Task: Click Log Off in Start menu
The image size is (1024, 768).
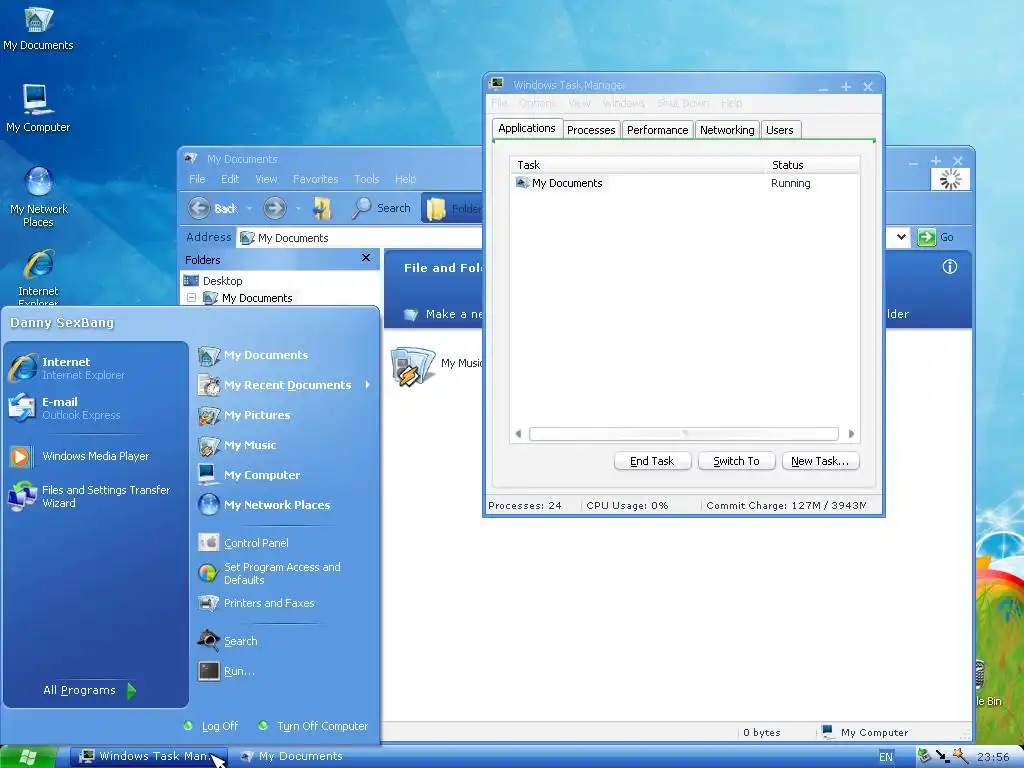Action: click(211, 726)
